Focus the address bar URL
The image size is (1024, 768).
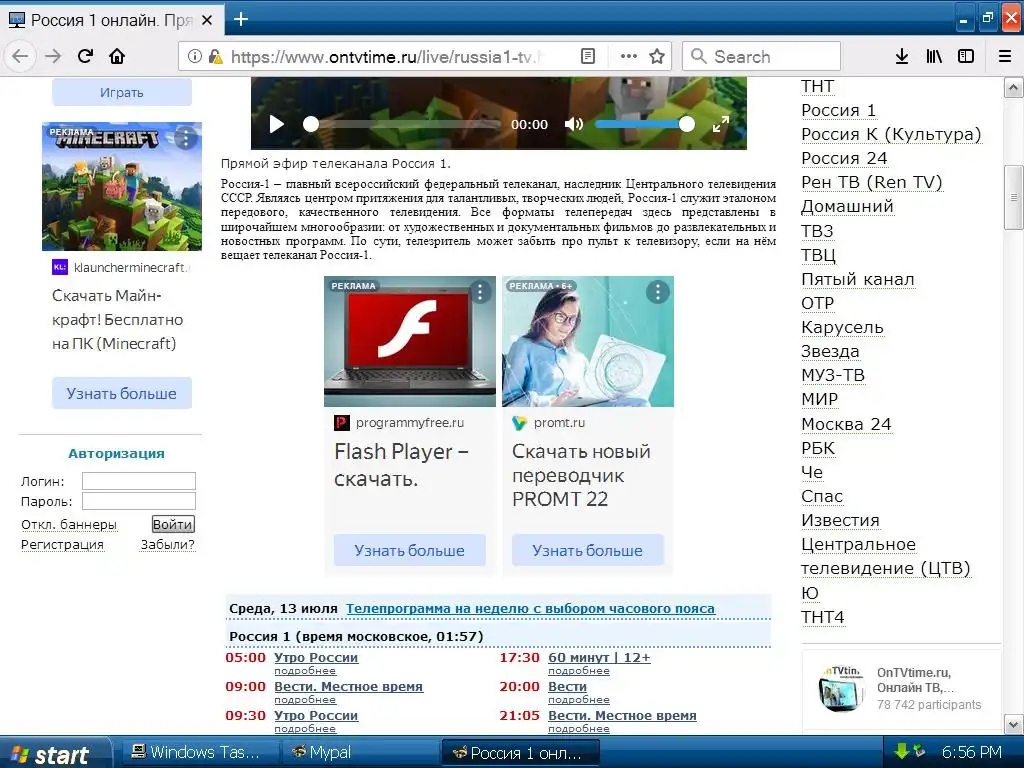click(385, 57)
